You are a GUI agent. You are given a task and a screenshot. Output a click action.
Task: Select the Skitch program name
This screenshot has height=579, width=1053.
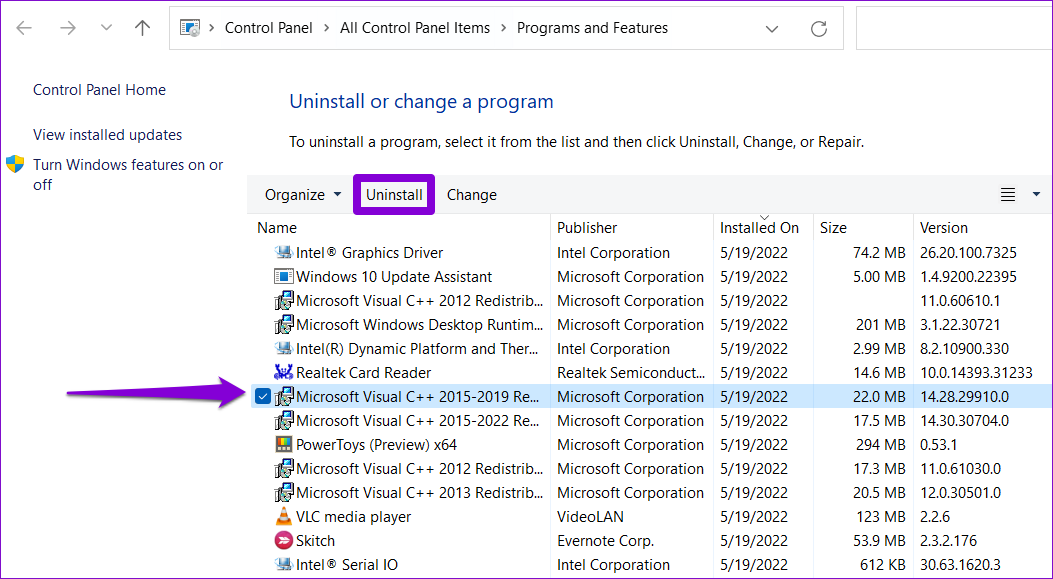(315, 541)
